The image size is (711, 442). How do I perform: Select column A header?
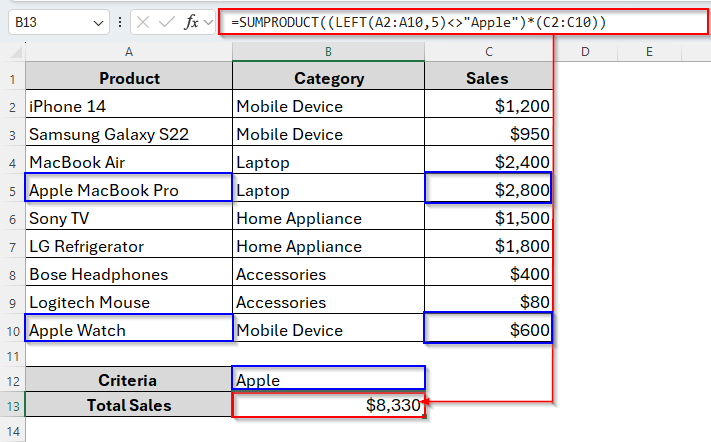point(128,51)
